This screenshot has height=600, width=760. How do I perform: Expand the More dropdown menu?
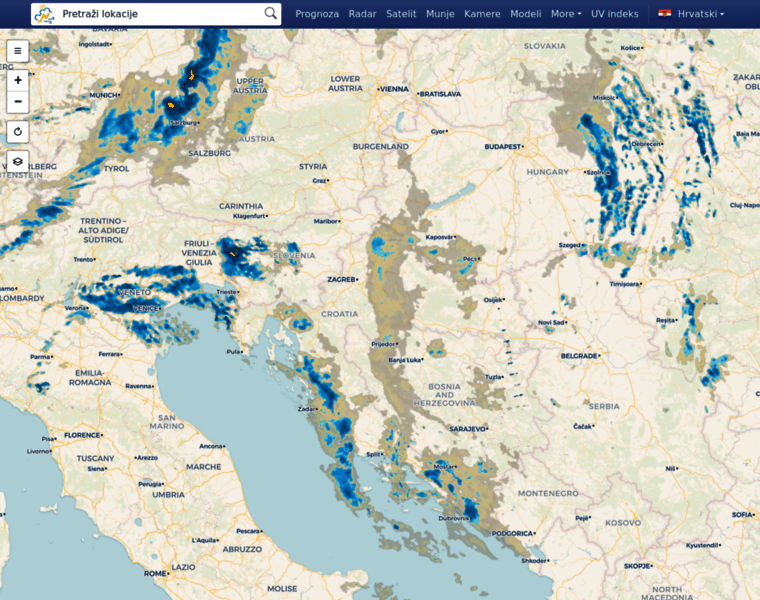click(566, 14)
